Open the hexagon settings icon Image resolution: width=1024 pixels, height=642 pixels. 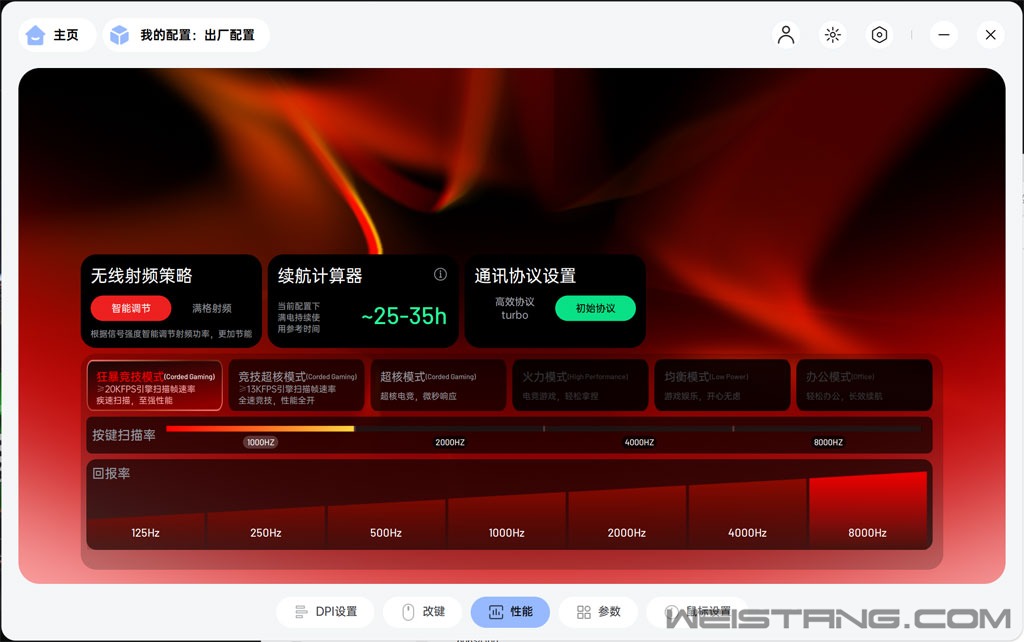pyautogui.click(x=880, y=35)
